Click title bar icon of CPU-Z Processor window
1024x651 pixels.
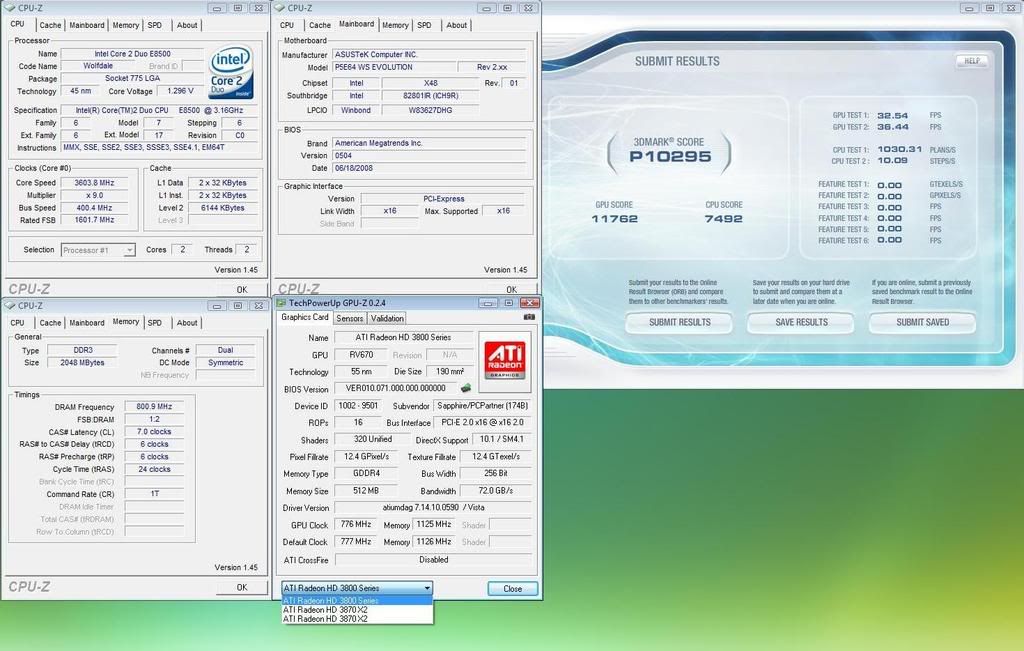[x=9, y=8]
